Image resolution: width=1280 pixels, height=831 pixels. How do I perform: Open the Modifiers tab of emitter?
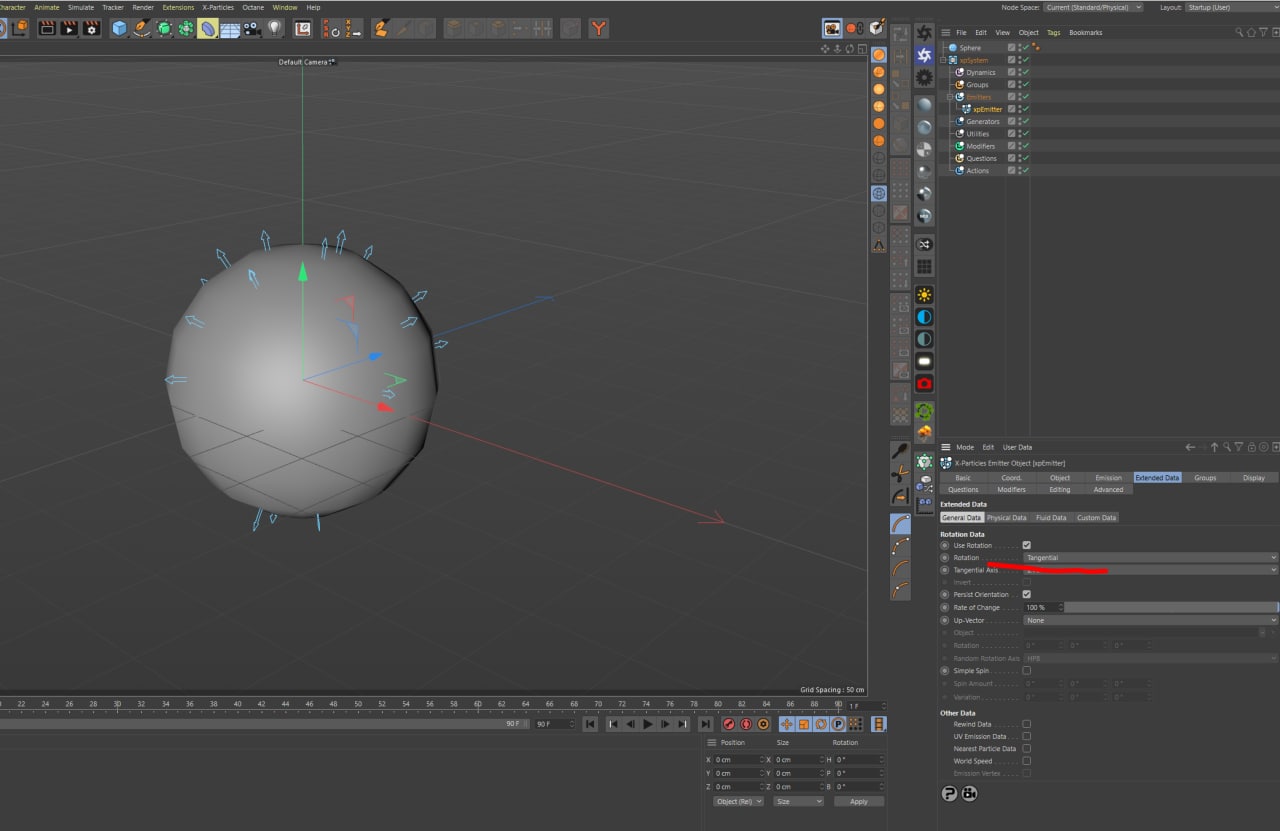coord(1011,490)
